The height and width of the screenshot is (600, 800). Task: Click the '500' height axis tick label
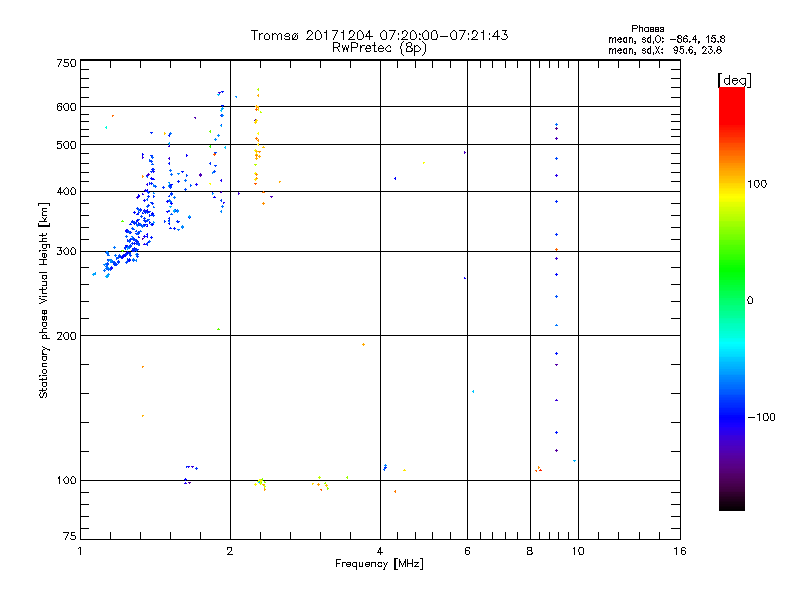tap(66, 145)
